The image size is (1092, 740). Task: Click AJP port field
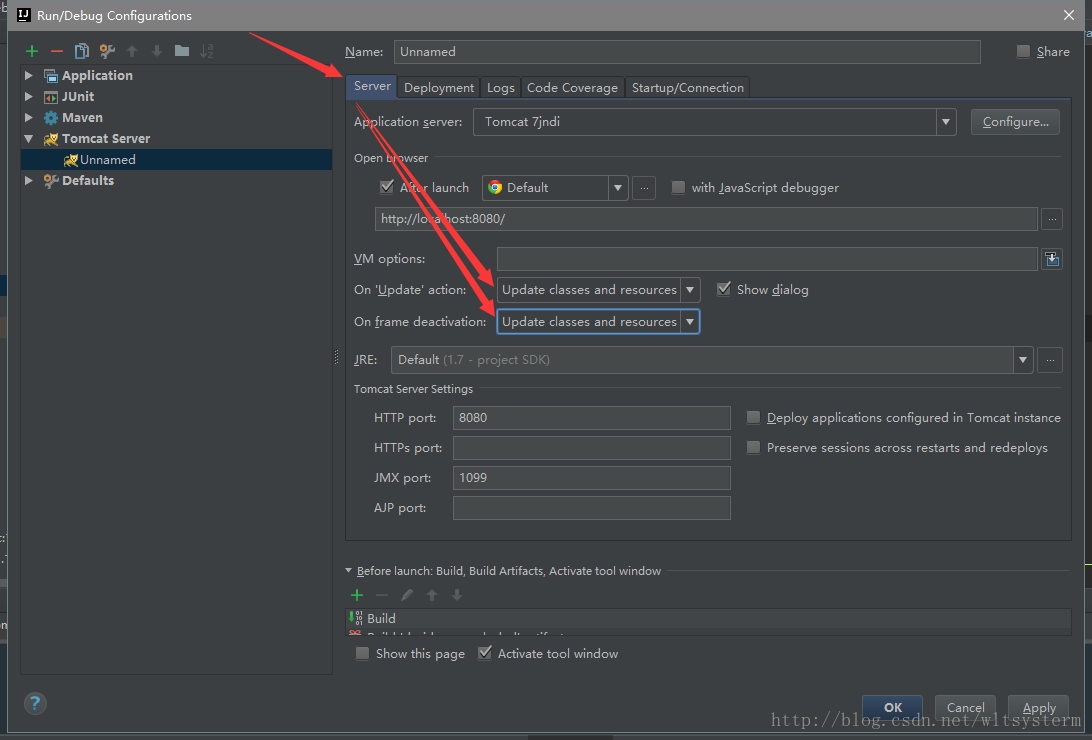[x=591, y=507]
